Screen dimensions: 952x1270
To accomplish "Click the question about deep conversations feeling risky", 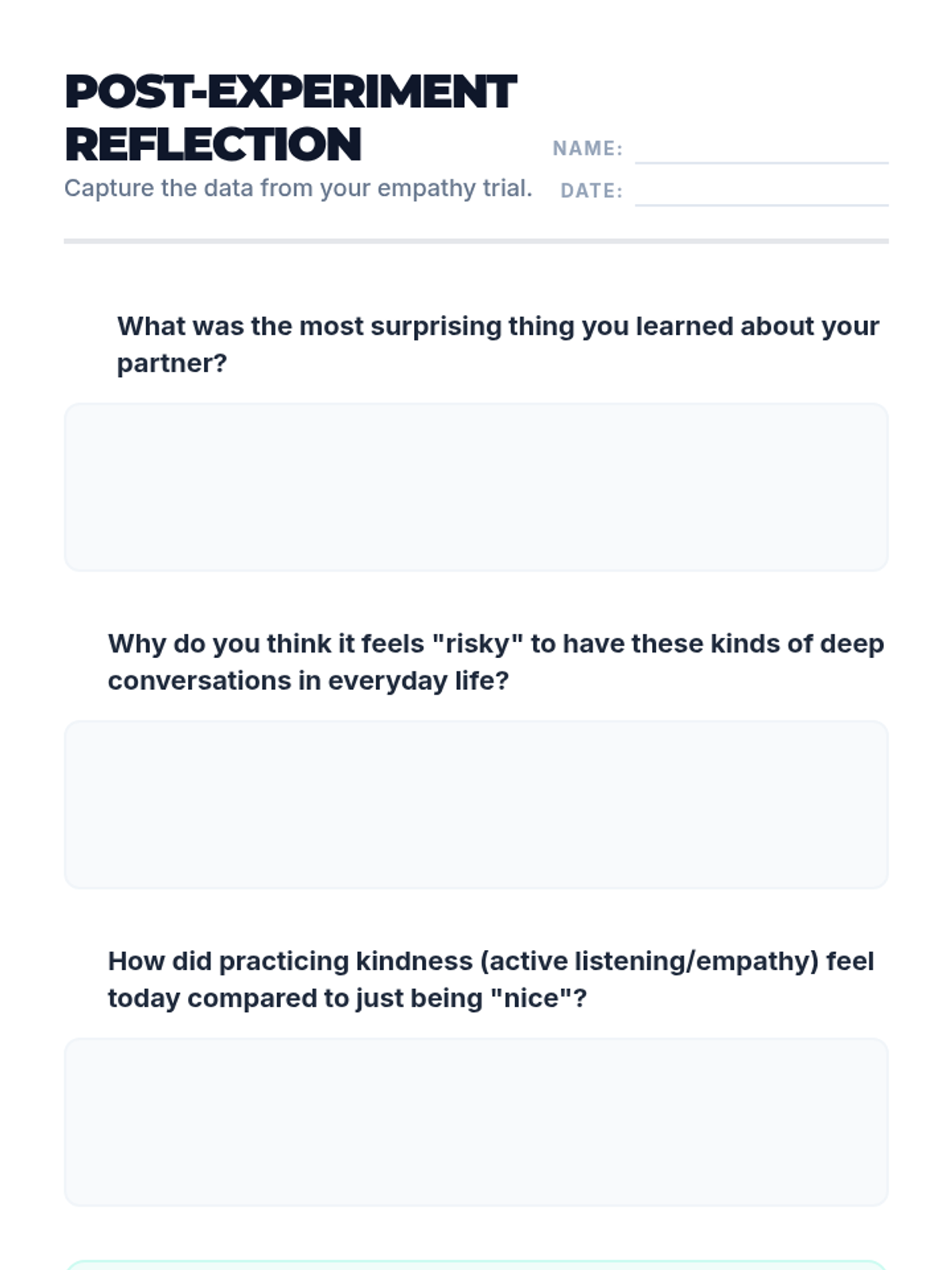I will click(x=496, y=644).
